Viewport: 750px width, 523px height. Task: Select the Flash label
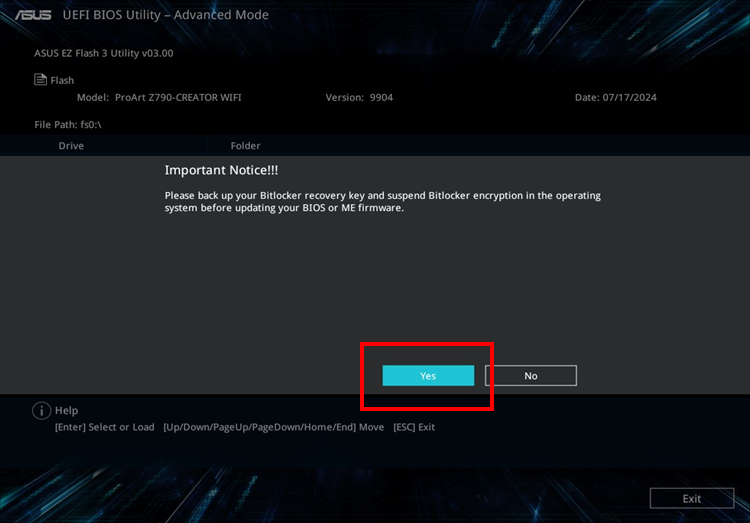point(62,80)
